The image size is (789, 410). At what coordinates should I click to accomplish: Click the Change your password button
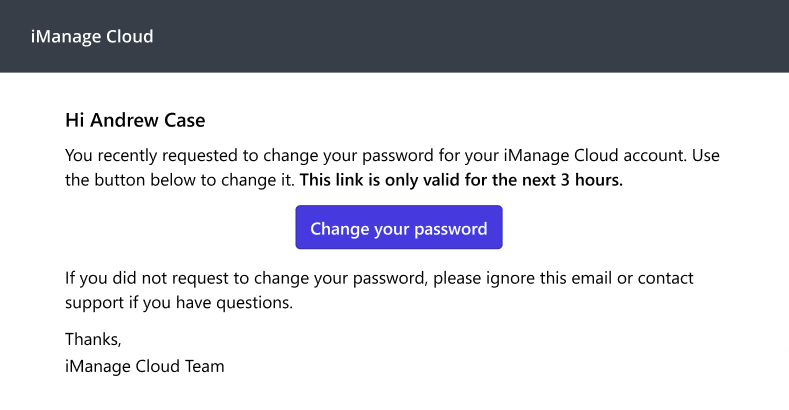[x=398, y=228]
